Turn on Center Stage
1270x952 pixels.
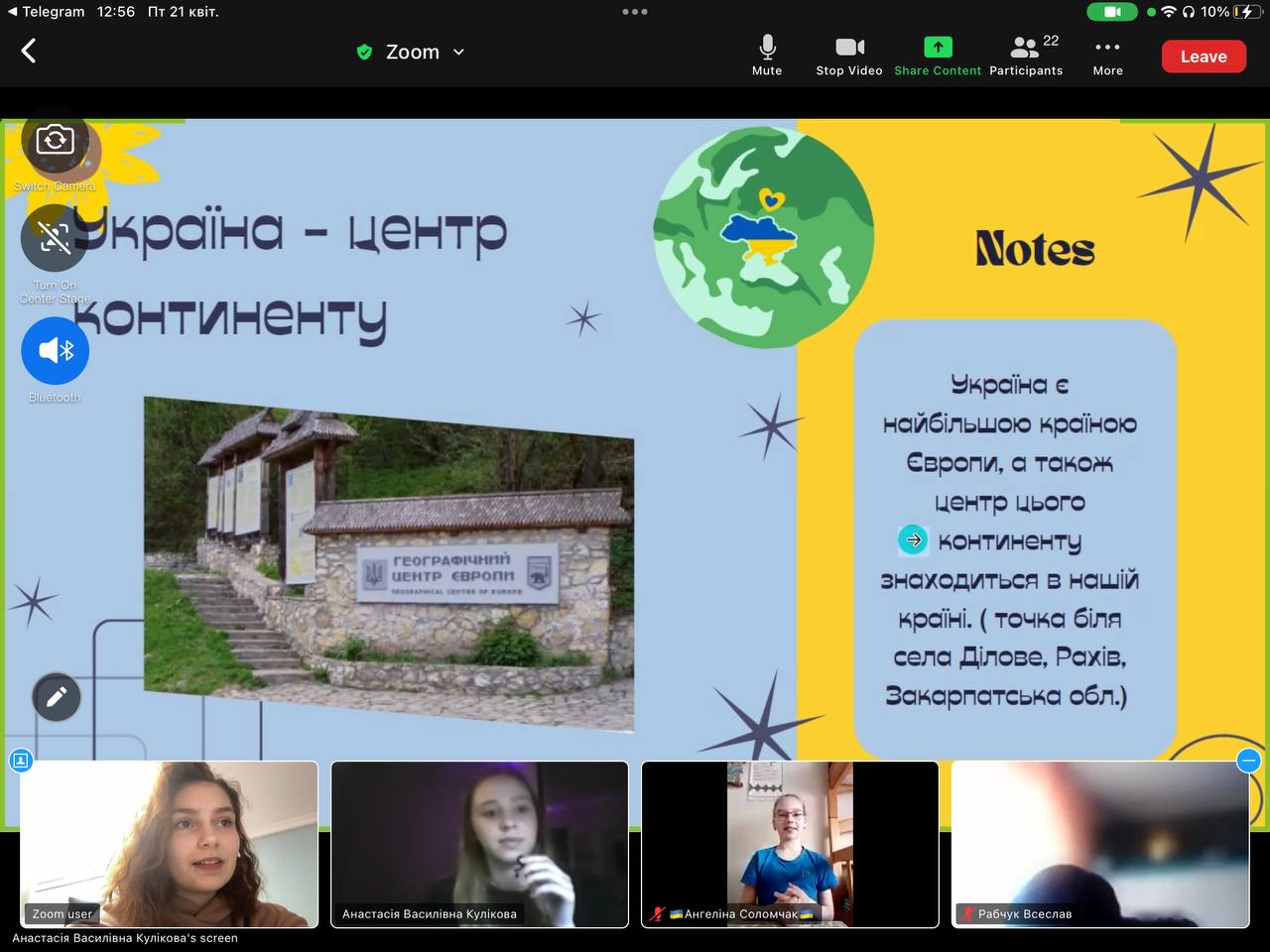(x=55, y=238)
